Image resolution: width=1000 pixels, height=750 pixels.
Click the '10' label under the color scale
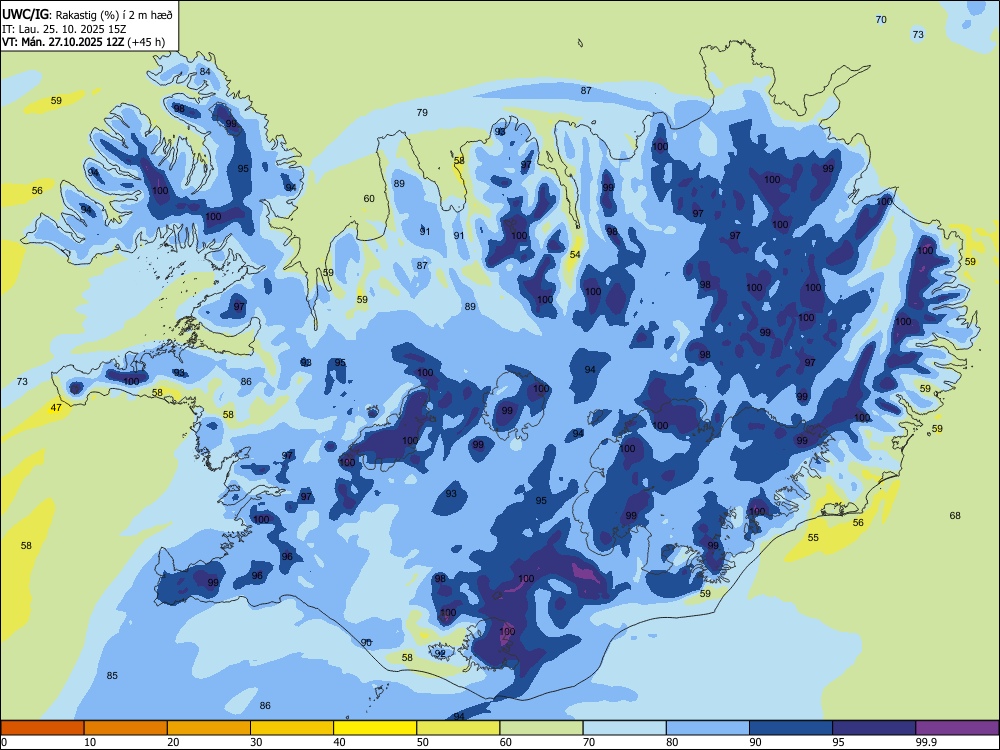(x=90, y=742)
